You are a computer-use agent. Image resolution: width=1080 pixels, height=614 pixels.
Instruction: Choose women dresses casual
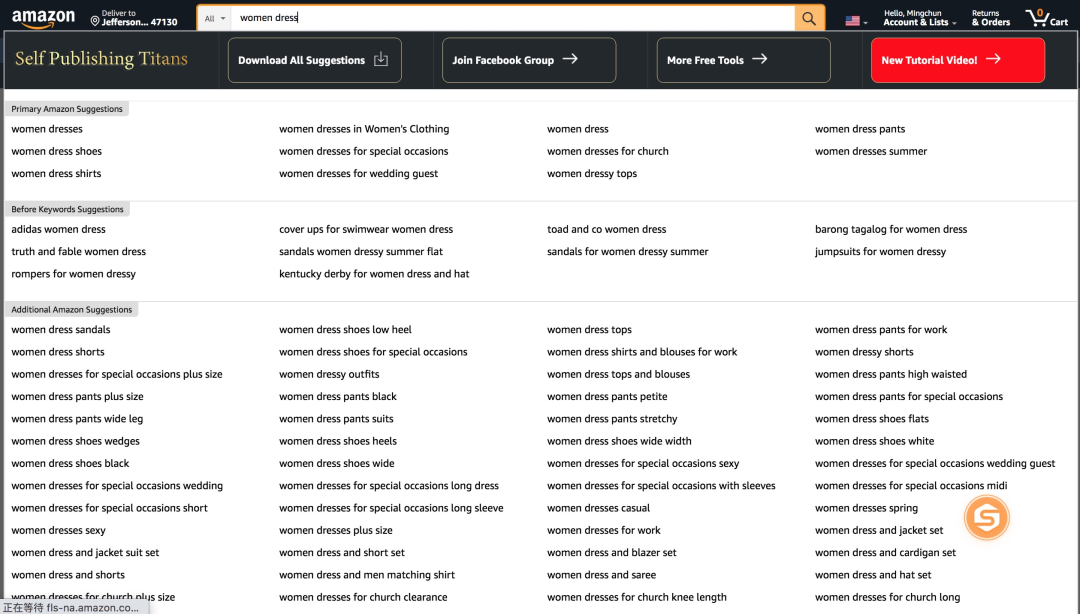pyautogui.click(x=598, y=509)
